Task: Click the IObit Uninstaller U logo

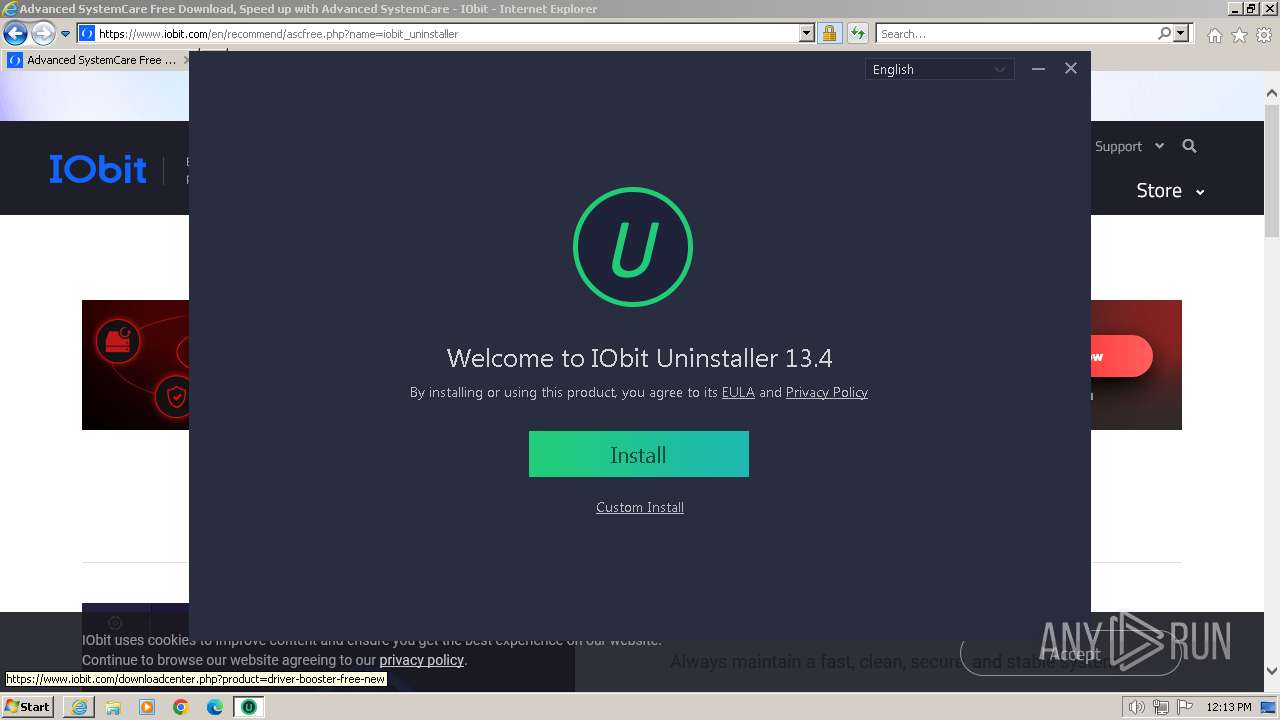Action: (633, 247)
